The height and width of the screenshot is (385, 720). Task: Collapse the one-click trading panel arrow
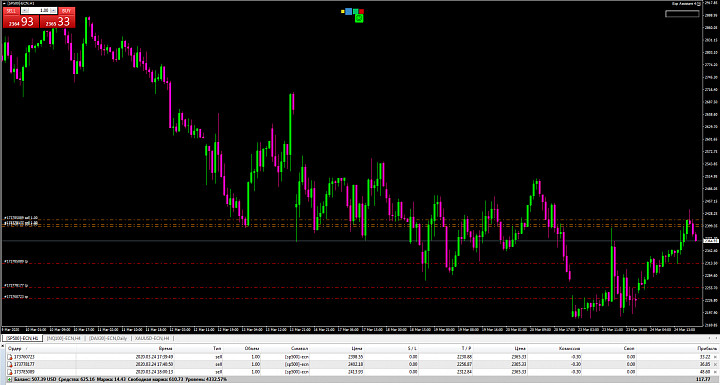tap(4, 3)
